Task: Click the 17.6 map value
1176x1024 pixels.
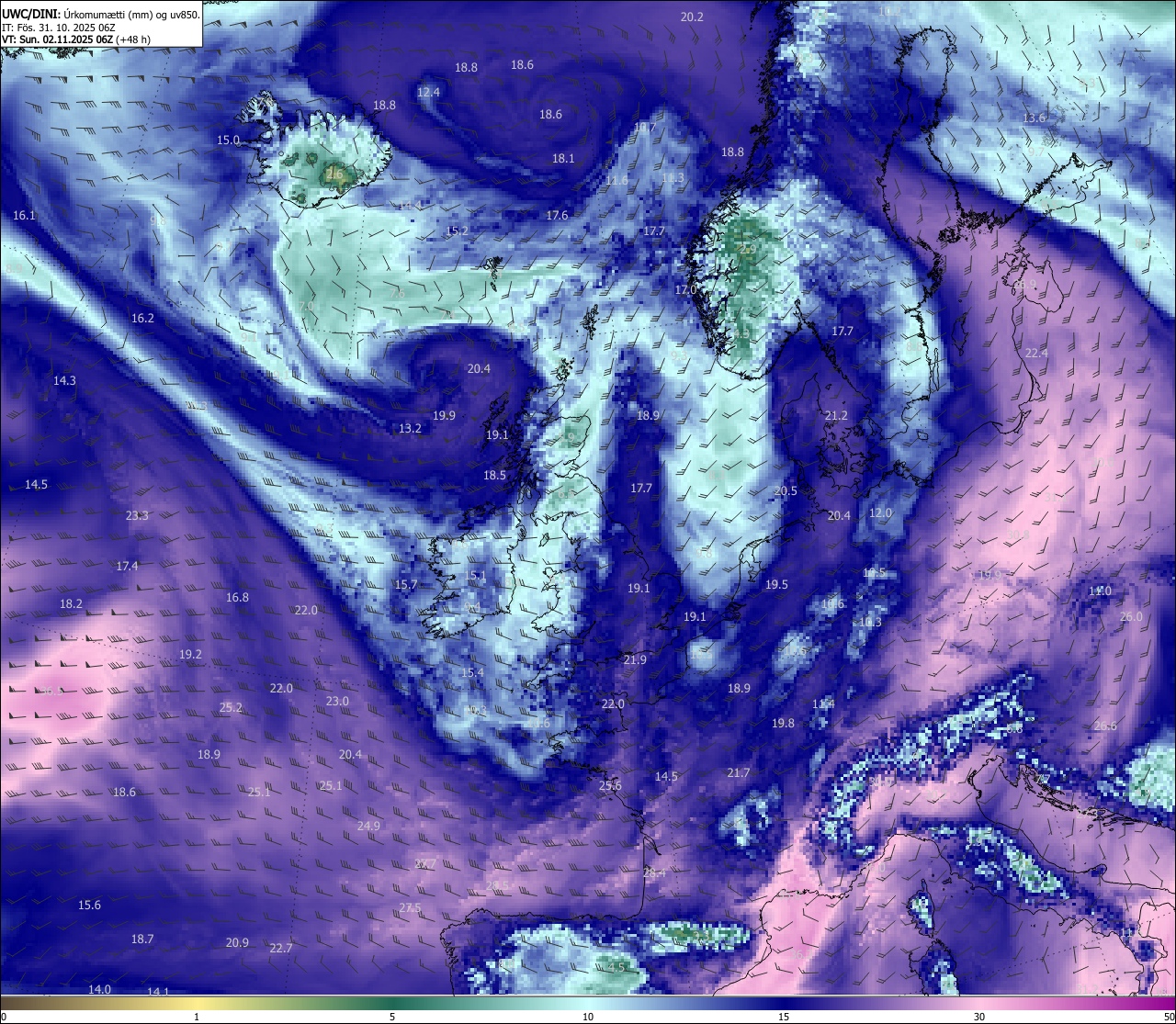Action: 557,216
